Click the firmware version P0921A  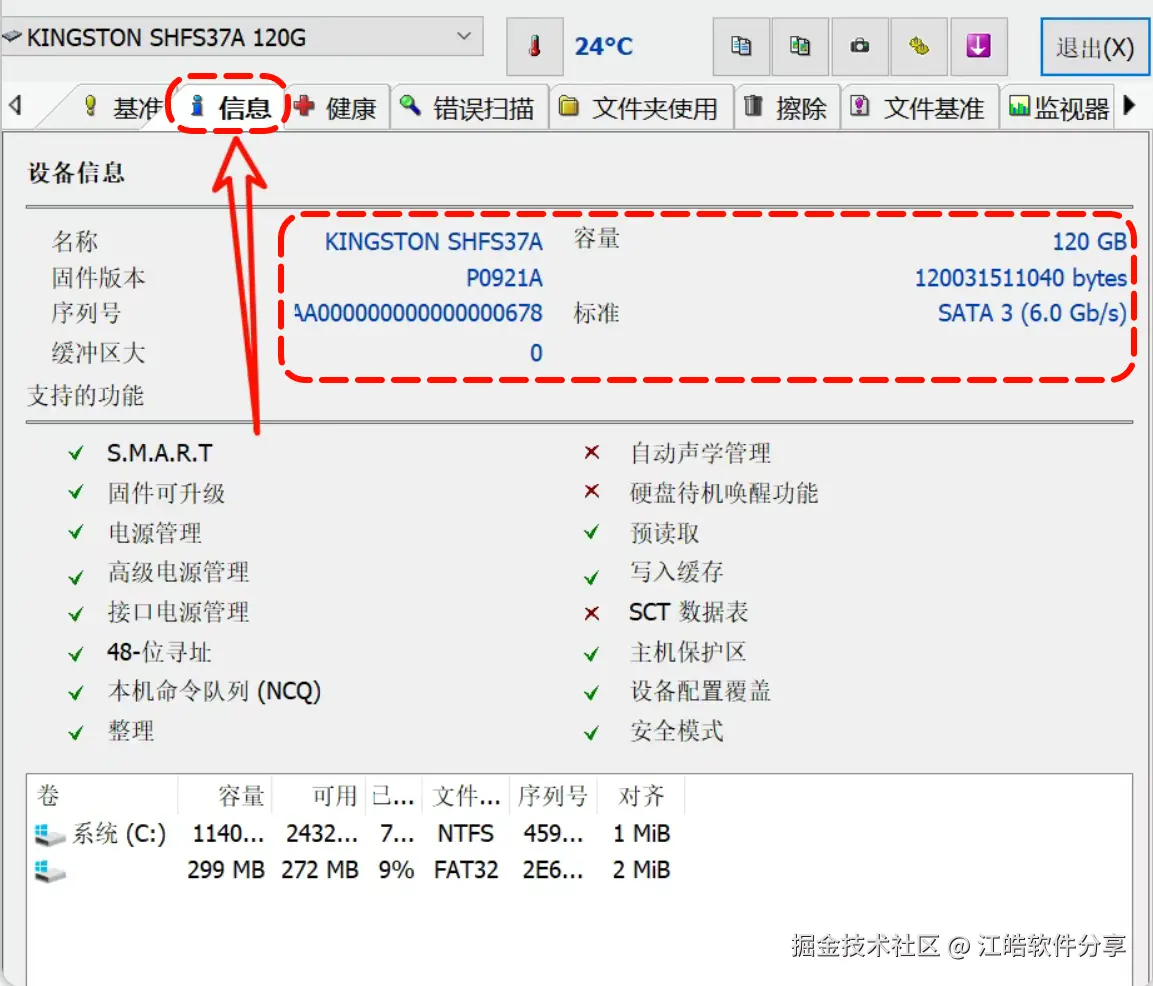[x=504, y=278]
